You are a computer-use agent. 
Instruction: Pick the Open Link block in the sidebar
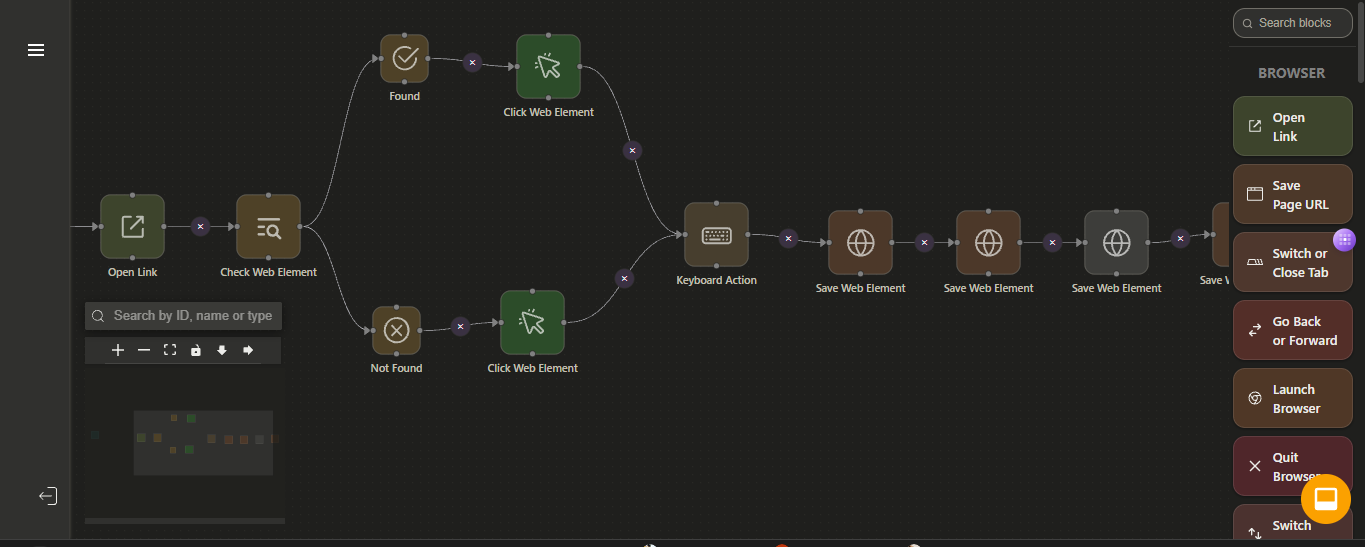pos(1292,126)
